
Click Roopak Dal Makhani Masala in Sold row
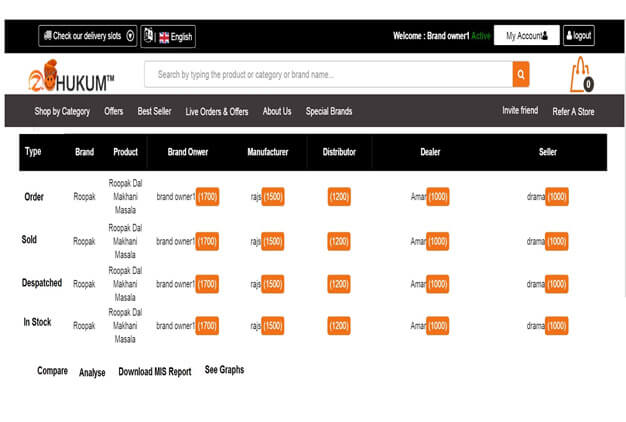click(x=125, y=241)
